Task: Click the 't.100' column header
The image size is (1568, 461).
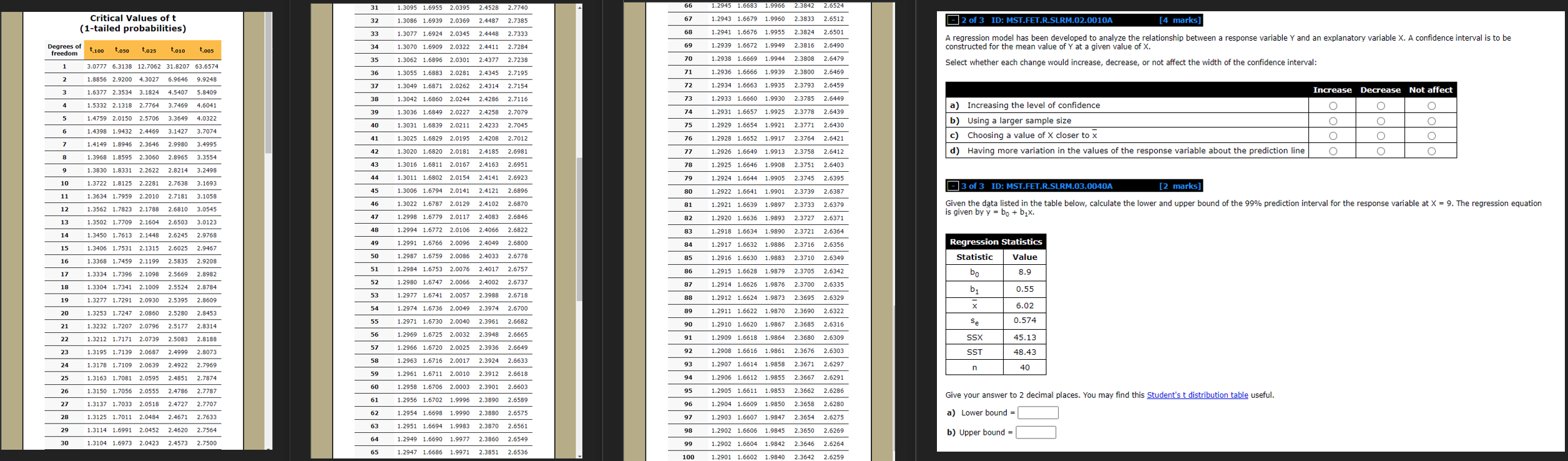Action: pyautogui.click(x=97, y=50)
